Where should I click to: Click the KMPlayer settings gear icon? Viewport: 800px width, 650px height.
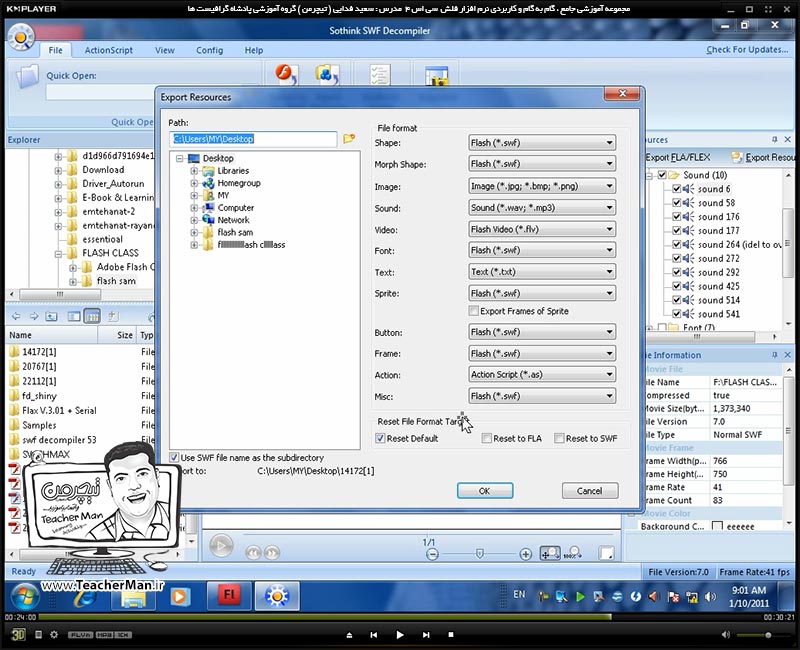(54, 635)
